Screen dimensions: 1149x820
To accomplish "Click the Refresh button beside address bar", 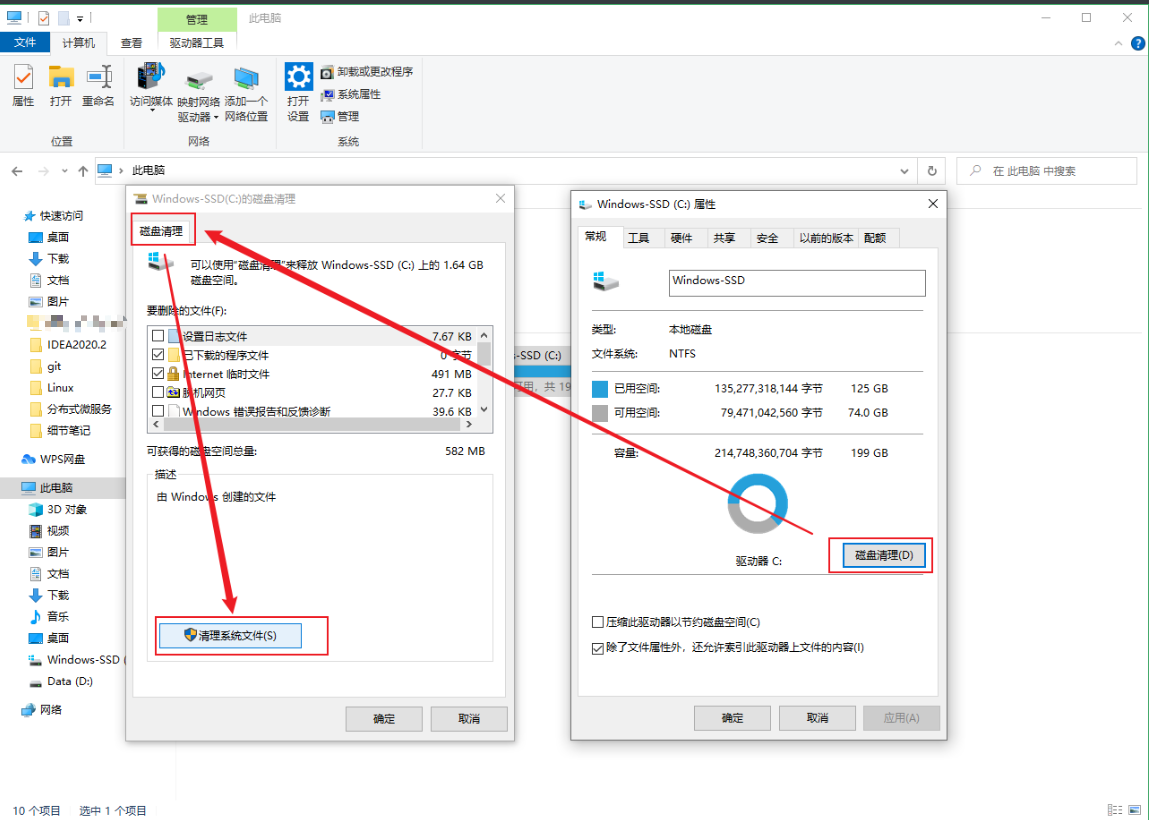I will 931,171.
